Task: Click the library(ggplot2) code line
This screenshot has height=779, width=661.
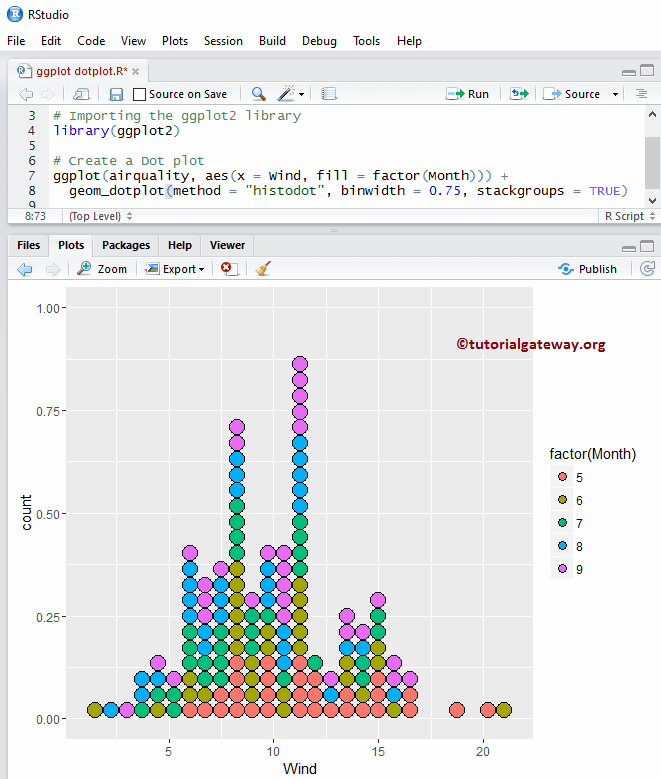Action: pos(116,131)
